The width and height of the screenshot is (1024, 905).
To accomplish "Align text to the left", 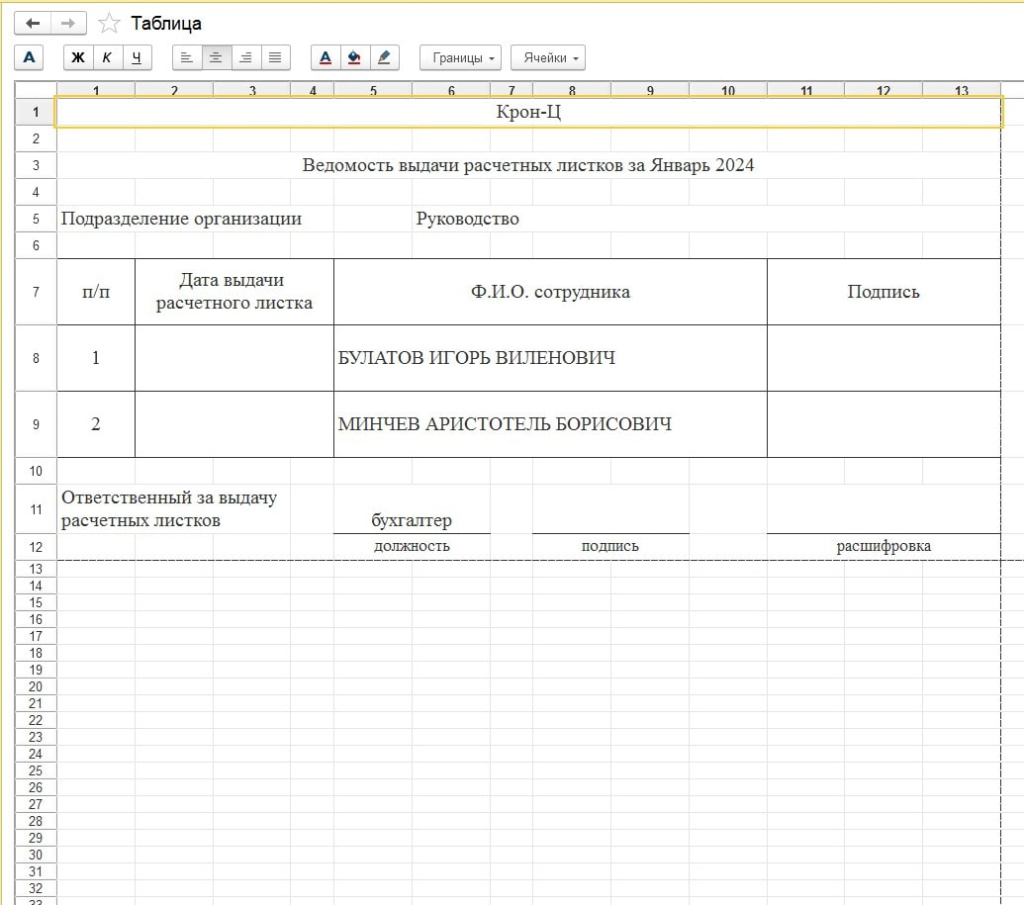I will (x=186, y=57).
